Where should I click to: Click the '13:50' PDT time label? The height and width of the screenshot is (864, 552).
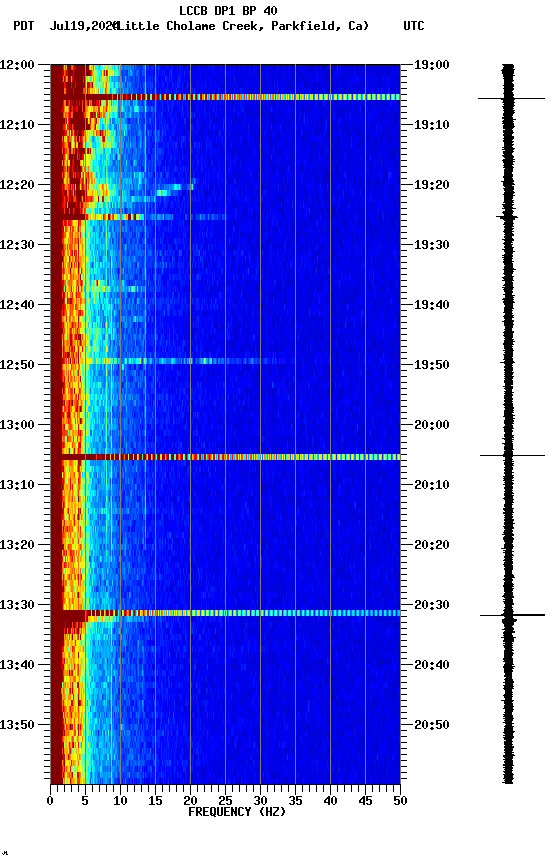click(x=17, y=725)
